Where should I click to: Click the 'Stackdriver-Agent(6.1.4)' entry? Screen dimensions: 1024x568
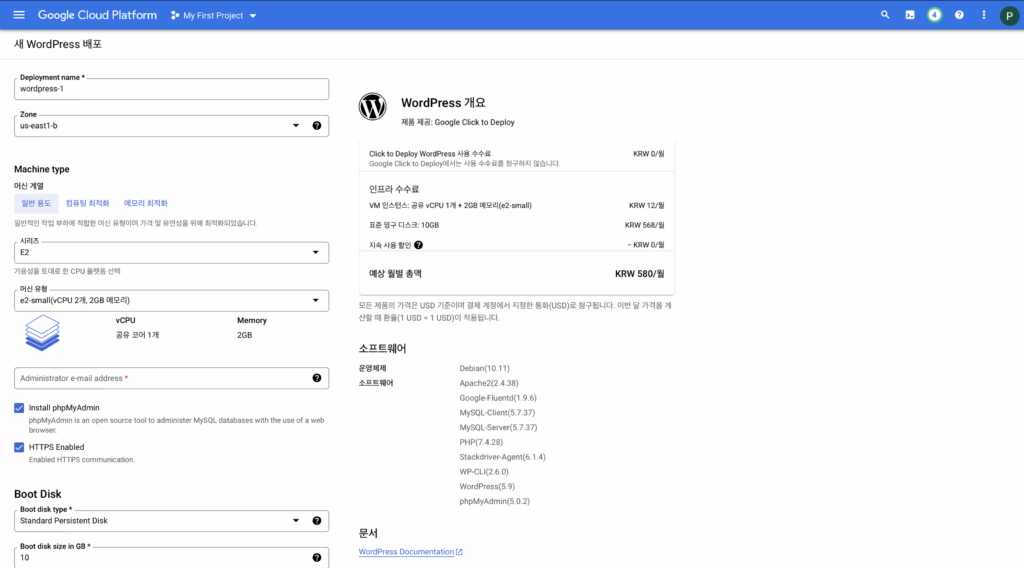[x=502, y=458]
